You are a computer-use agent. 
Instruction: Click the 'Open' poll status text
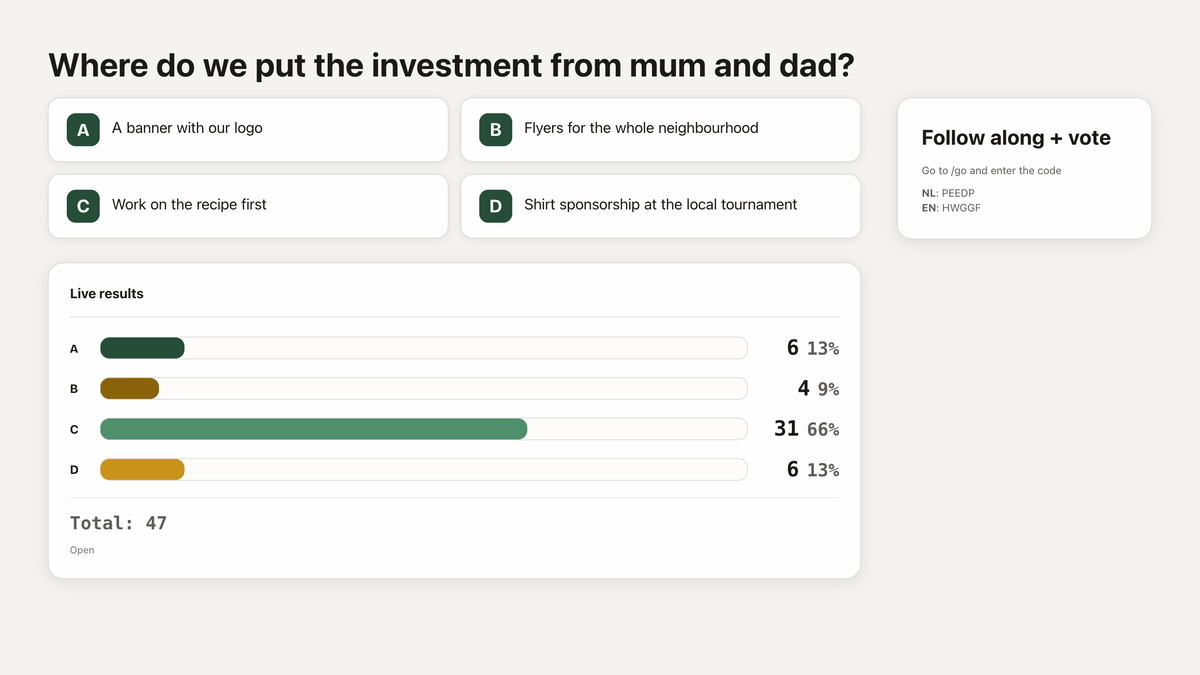pyautogui.click(x=82, y=550)
